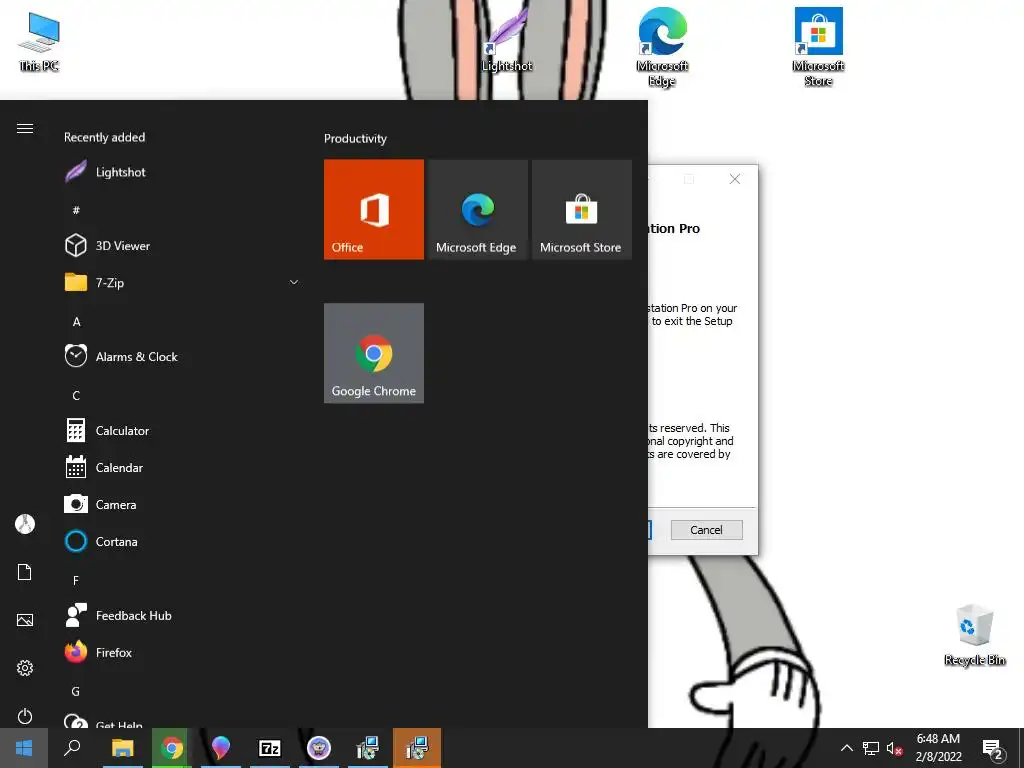Screen dimensions: 1024x768
Task: Open the 7-Zip taskbar icon
Action: (270, 748)
